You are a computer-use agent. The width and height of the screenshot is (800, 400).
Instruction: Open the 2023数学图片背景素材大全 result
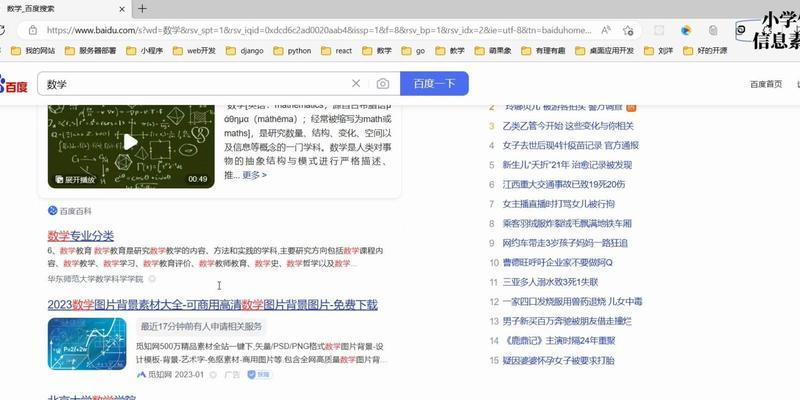pyautogui.click(x=212, y=305)
